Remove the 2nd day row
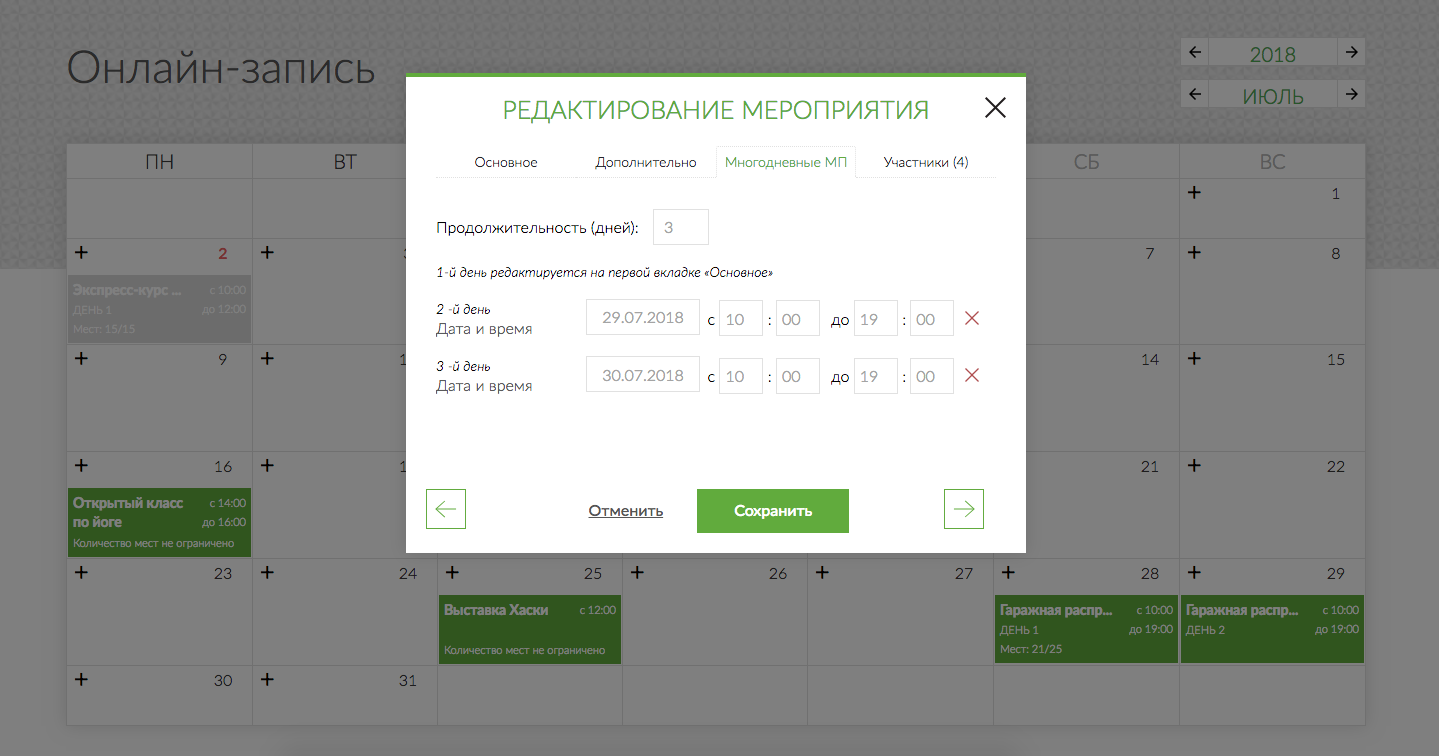This screenshot has width=1439, height=756. [970, 319]
